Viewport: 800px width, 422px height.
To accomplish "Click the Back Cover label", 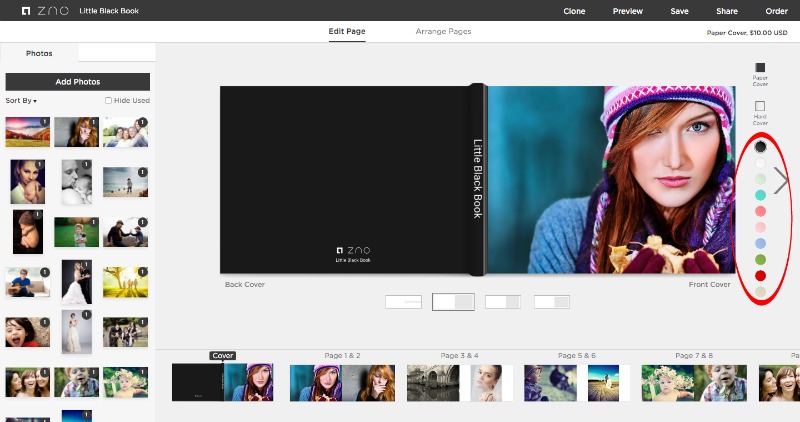I will pos(245,284).
